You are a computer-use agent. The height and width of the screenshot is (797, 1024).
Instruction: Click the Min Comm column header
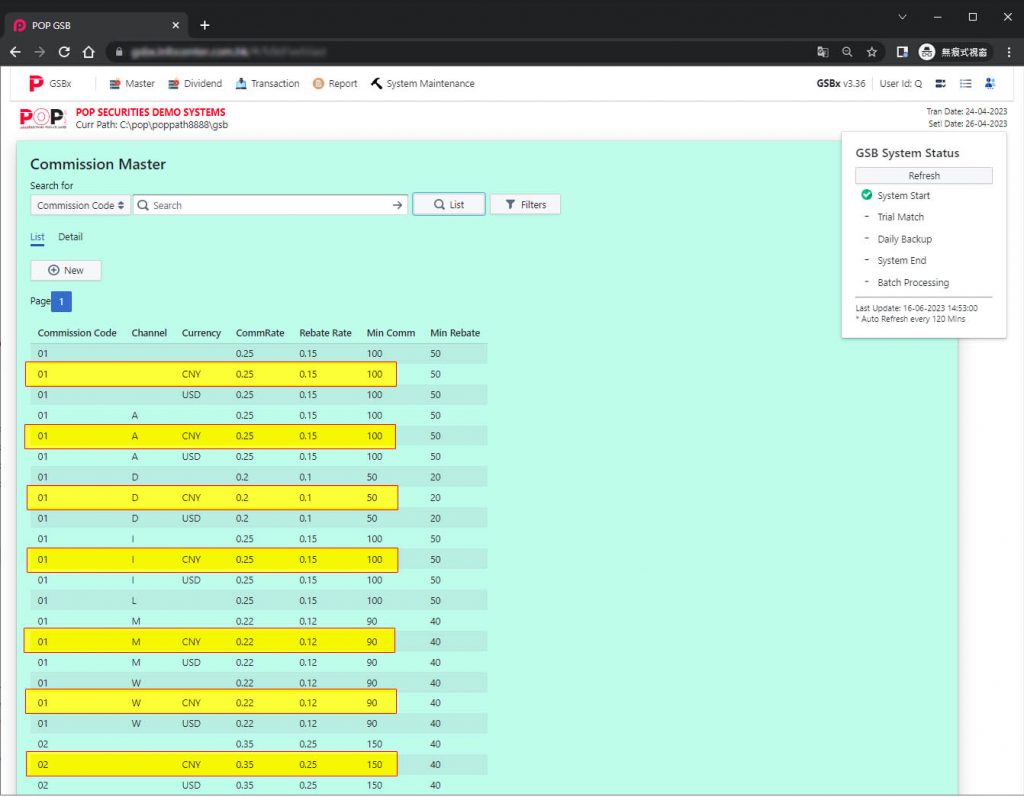point(391,333)
